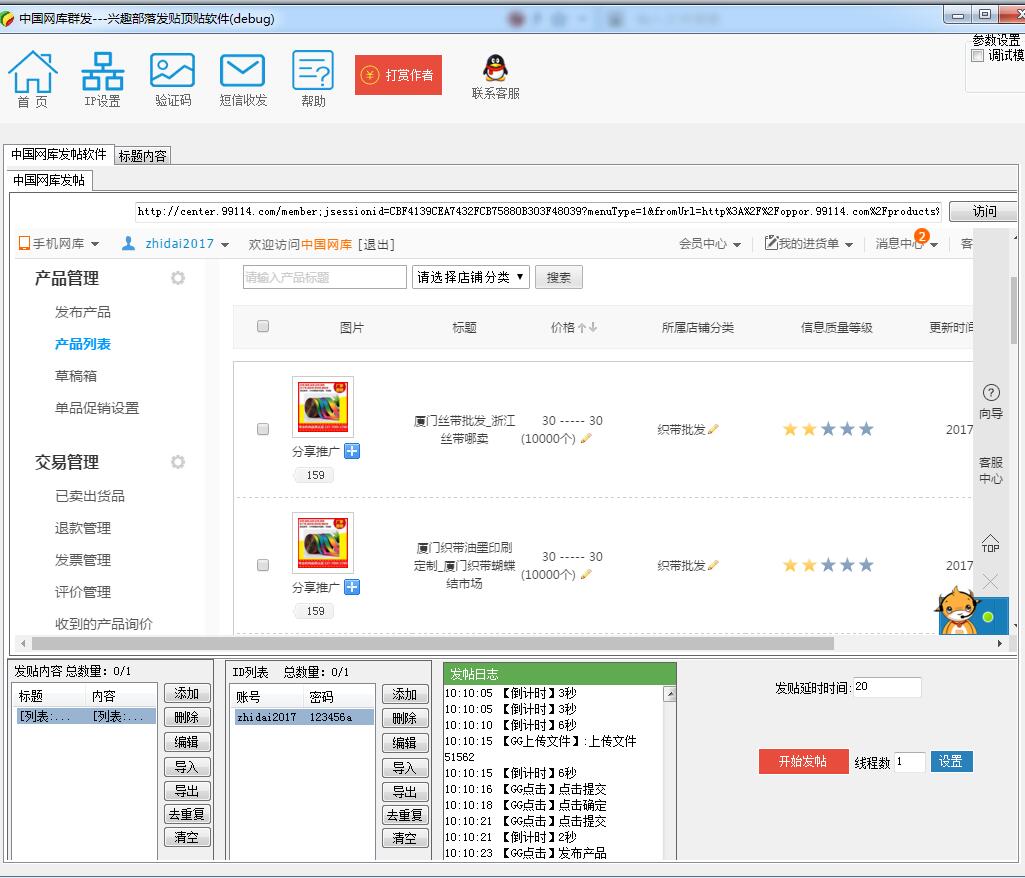Edit 织带批发 category pencil in first row
Viewport: 1025px width, 878px height.
[713, 430]
